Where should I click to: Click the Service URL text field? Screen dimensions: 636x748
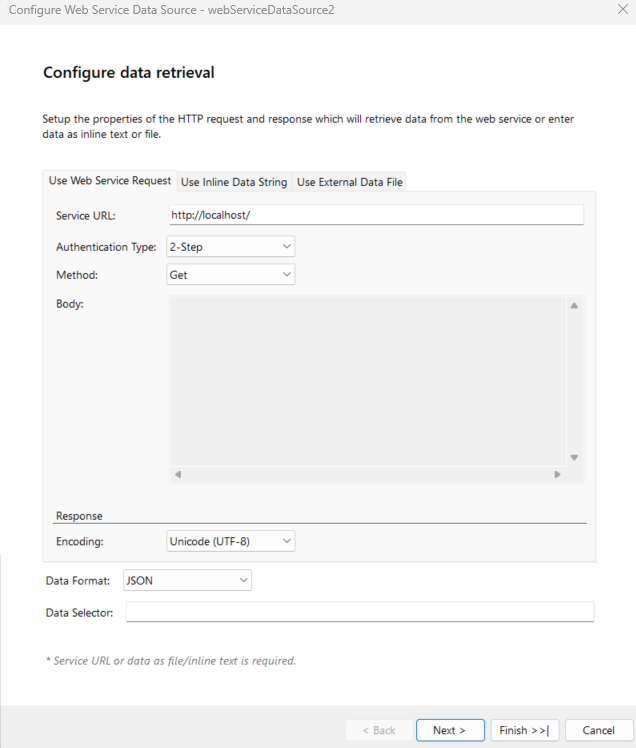coord(375,215)
